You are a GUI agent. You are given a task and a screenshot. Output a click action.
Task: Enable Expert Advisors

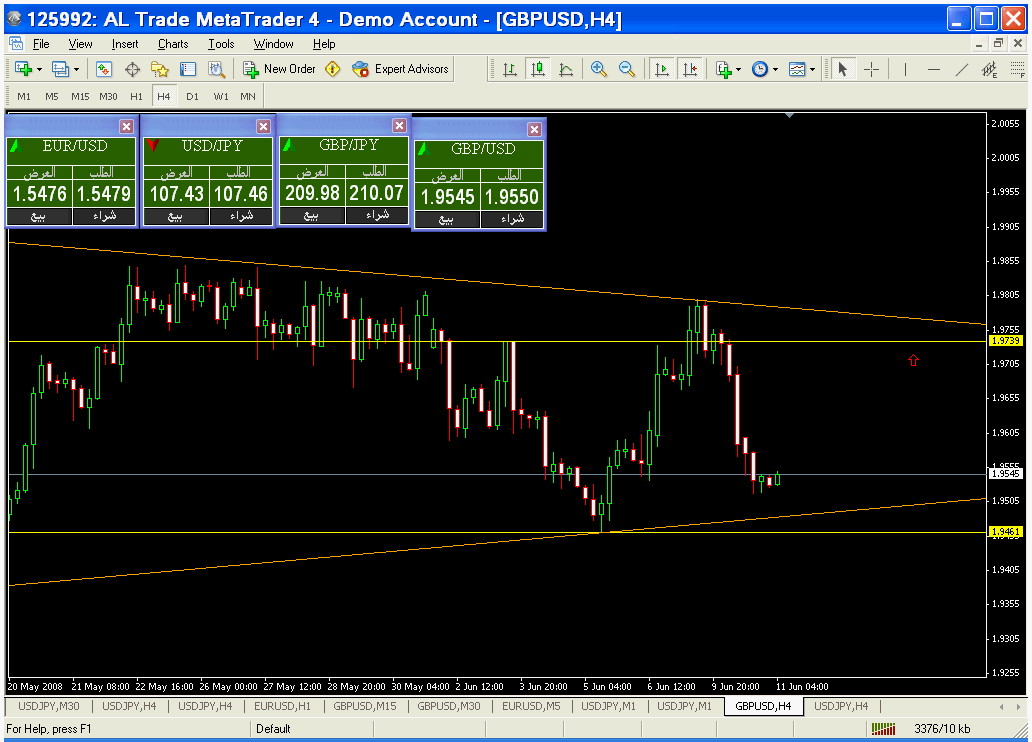coord(401,69)
